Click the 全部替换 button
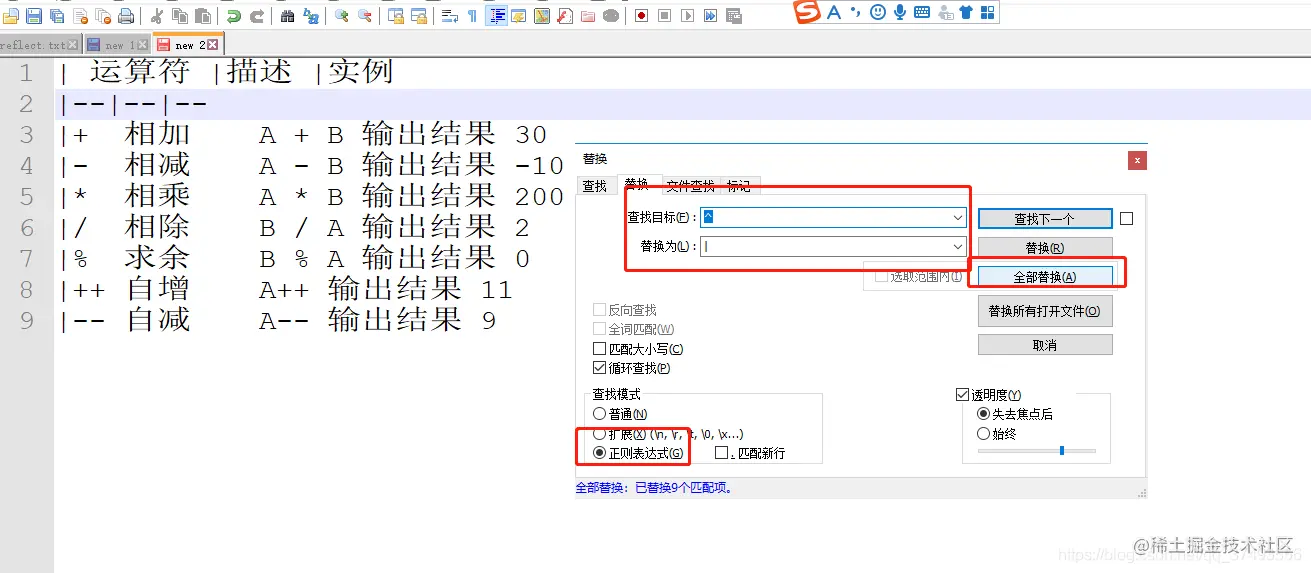Screen dimensions: 1311x573 click(1044, 276)
